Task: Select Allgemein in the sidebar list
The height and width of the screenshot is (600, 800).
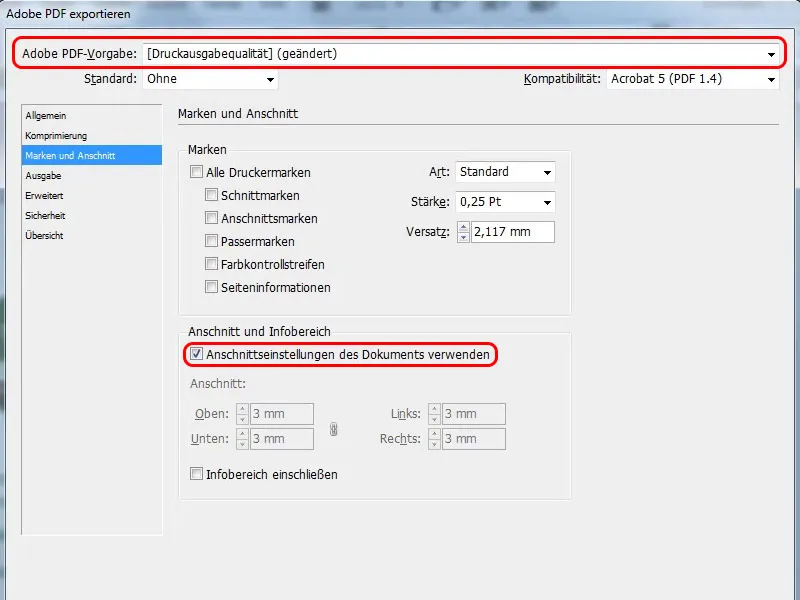Action: [92, 116]
